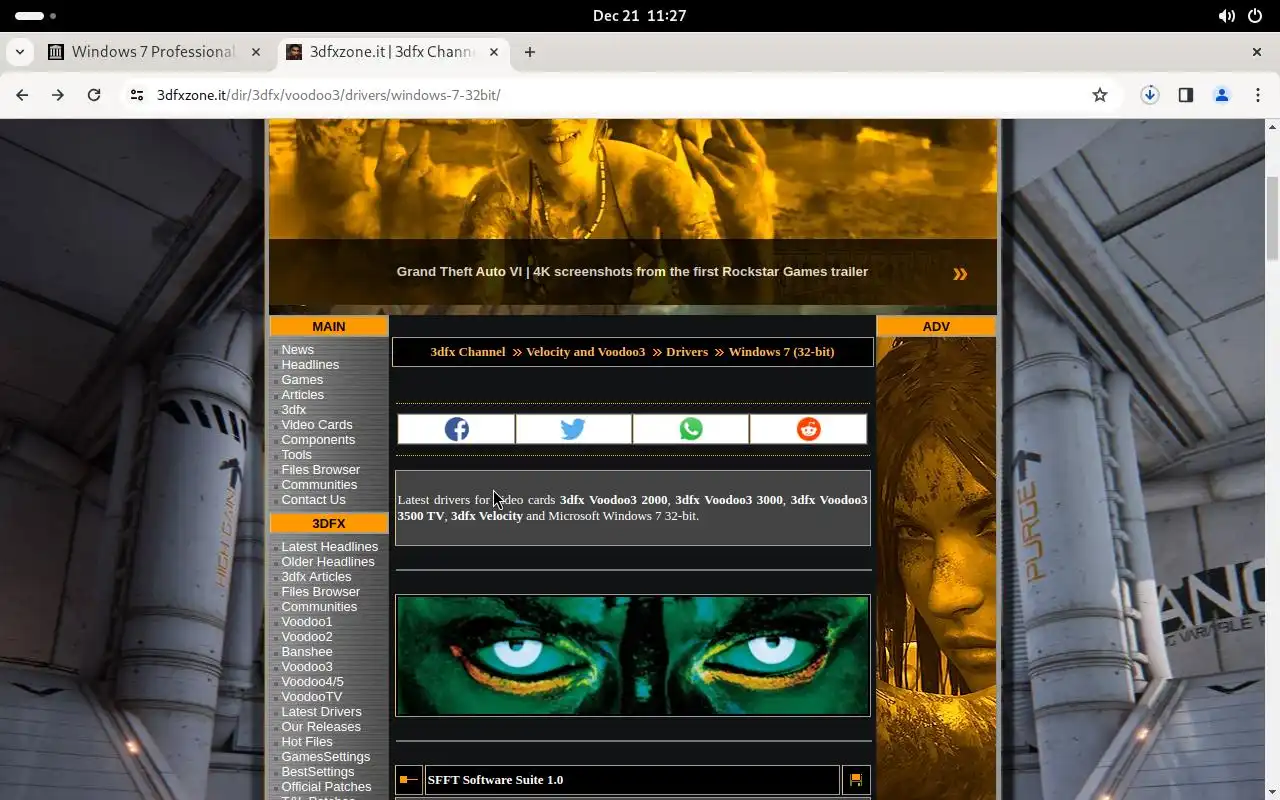The image size is (1280, 800).
Task: Open Hot Files link
Action: 306,742
